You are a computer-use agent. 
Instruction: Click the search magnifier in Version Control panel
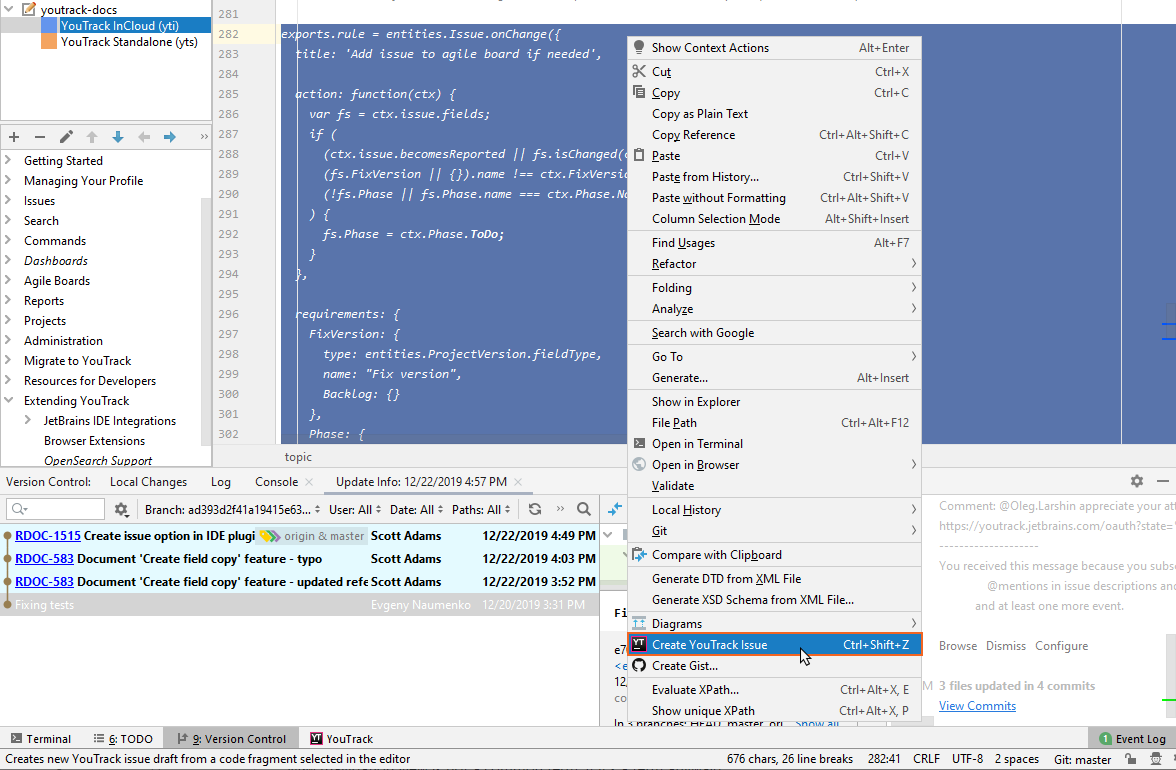coord(585,509)
